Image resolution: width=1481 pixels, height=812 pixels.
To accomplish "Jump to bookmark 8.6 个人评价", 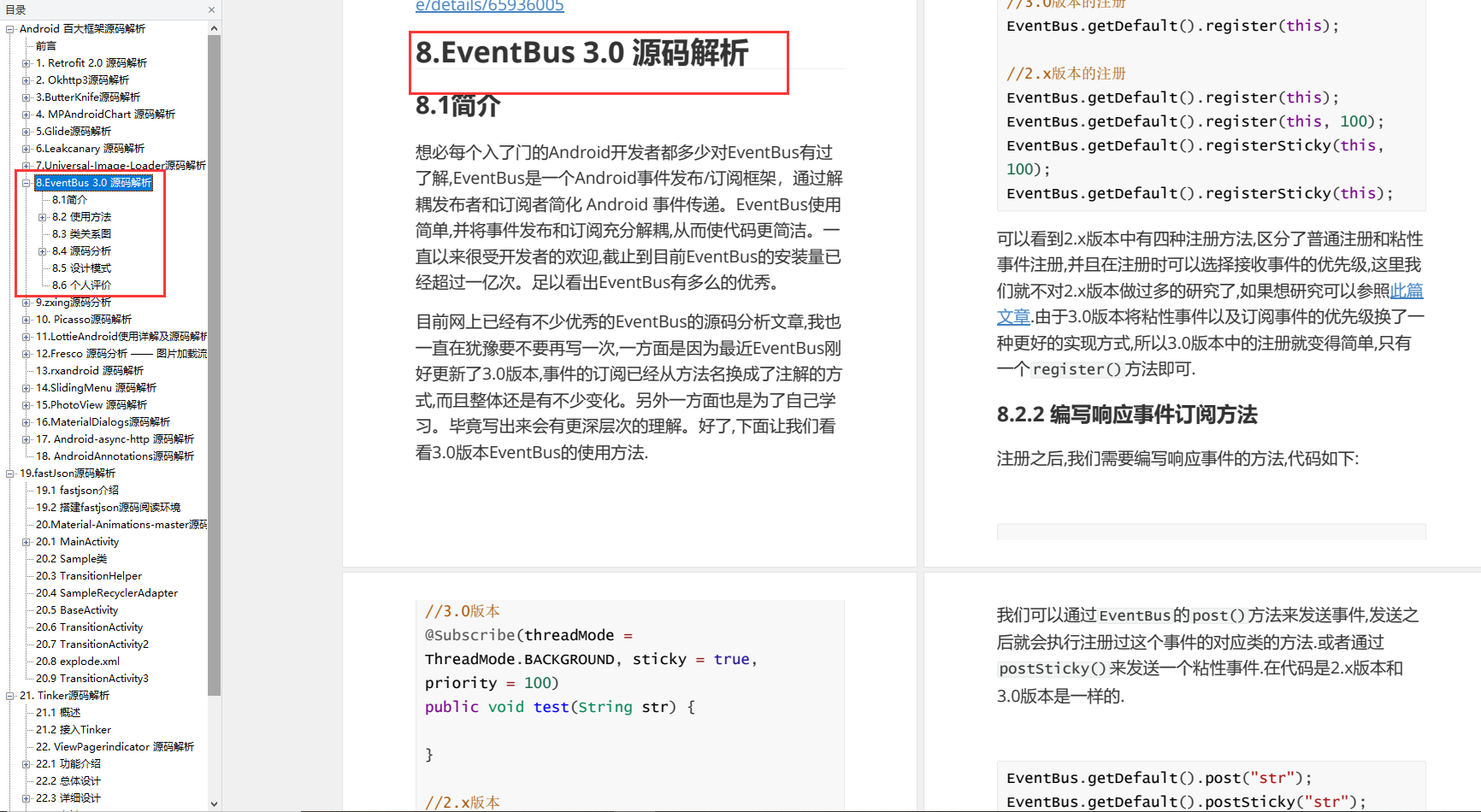I will (81, 285).
